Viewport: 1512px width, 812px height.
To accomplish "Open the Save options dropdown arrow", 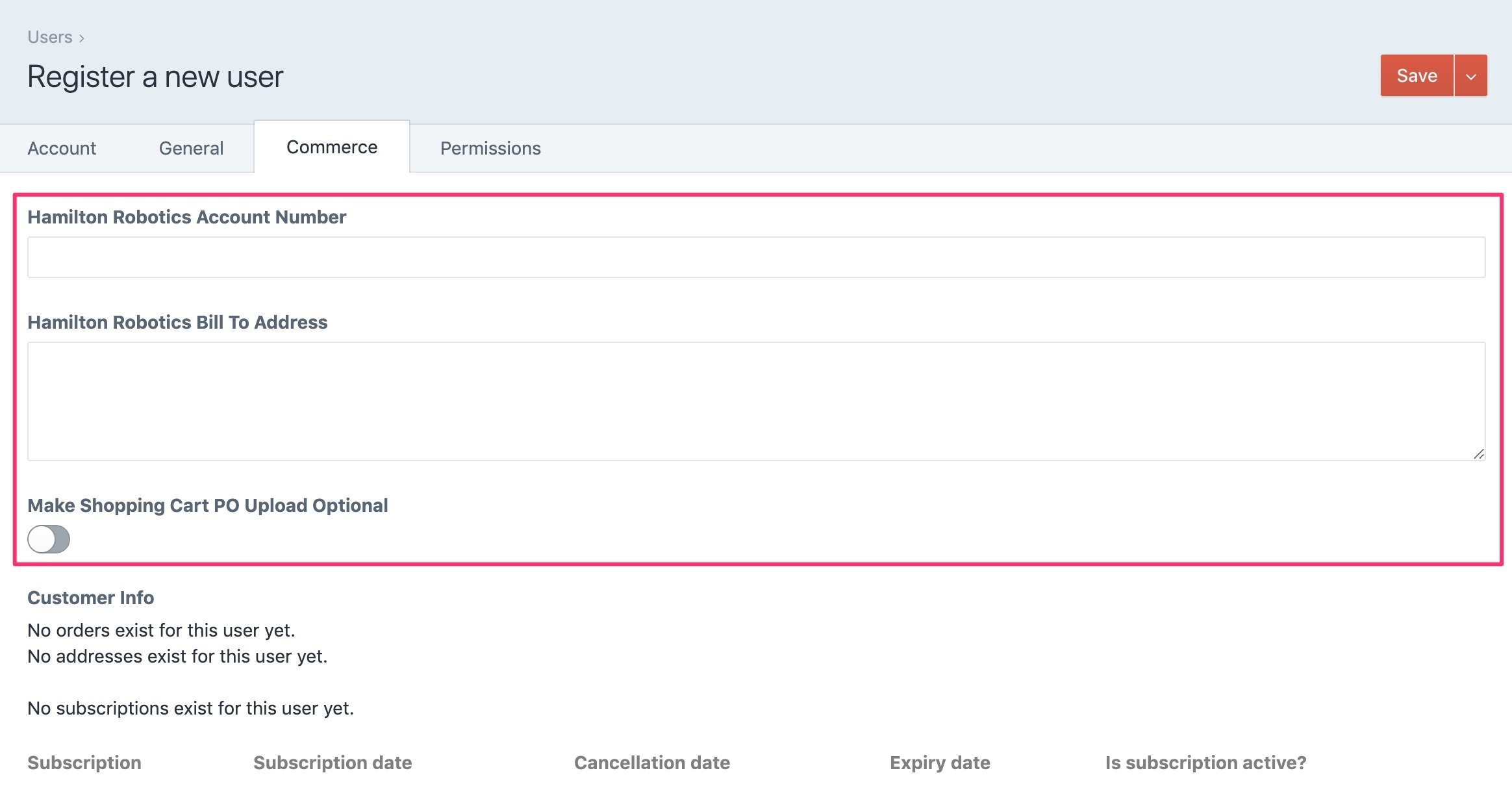I will pyautogui.click(x=1471, y=75).
